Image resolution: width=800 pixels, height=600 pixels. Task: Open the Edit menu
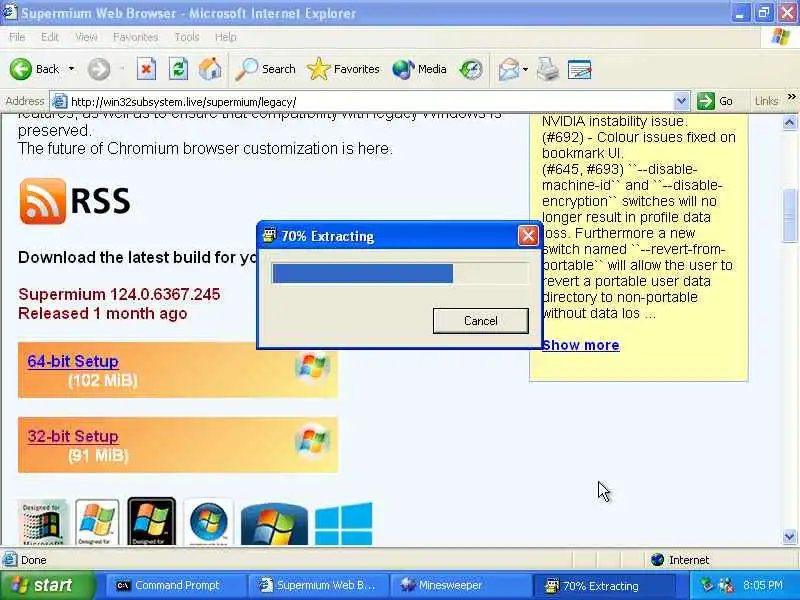pos(49,37)
